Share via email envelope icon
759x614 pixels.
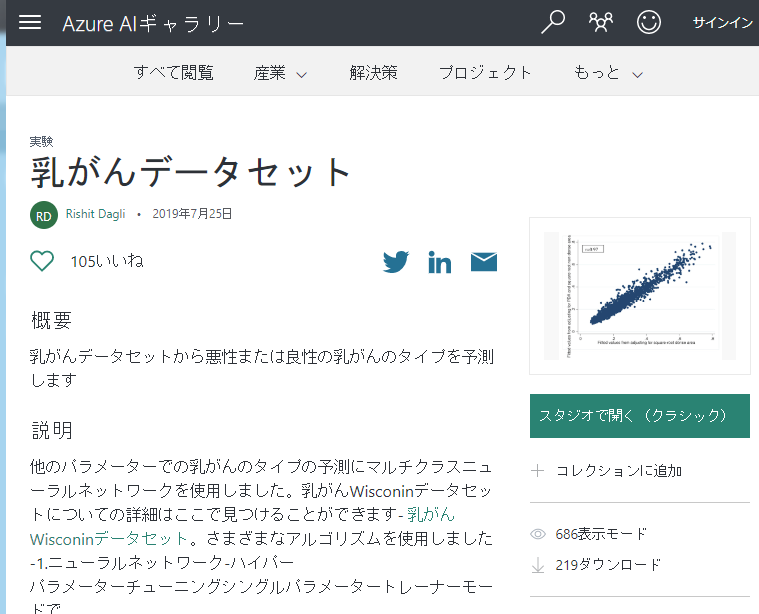(484, 262)
